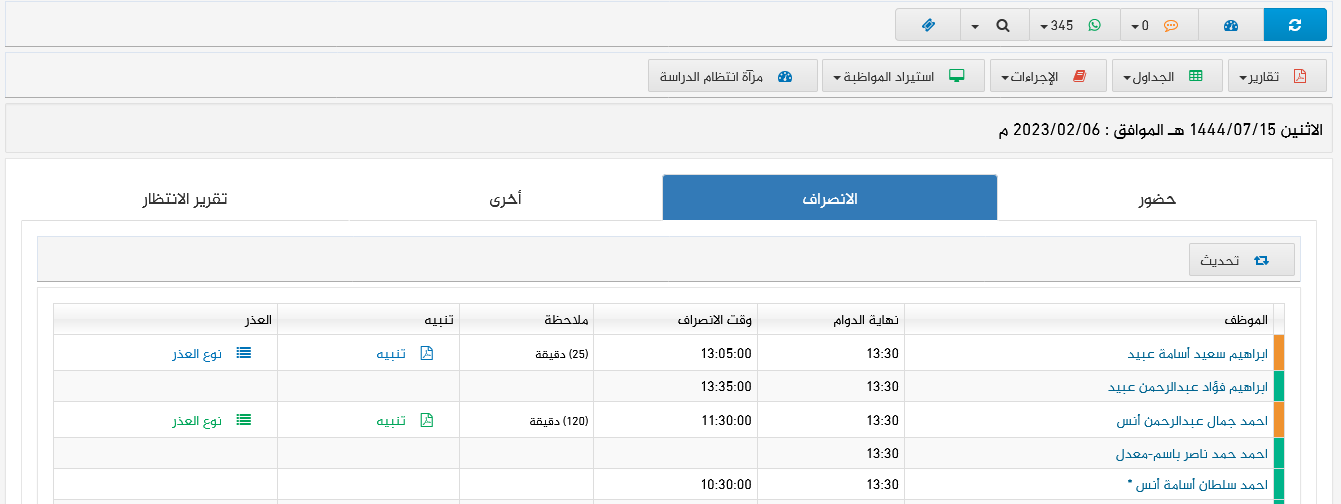Open the الجداول tables dropdown

[1164, 77]
